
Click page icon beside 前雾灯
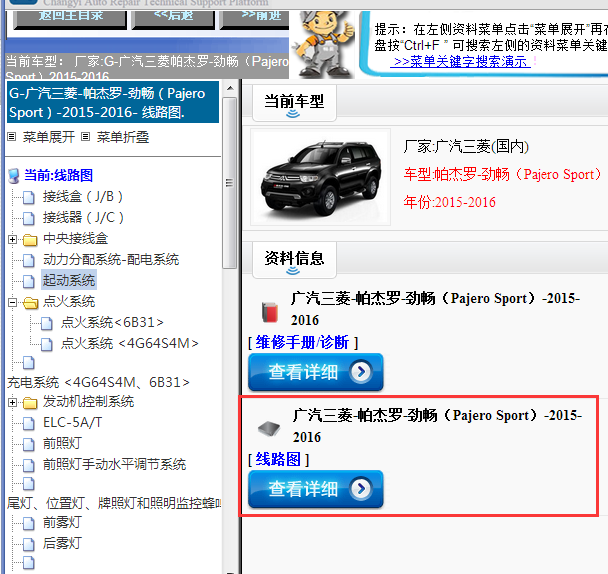[28, 524]
